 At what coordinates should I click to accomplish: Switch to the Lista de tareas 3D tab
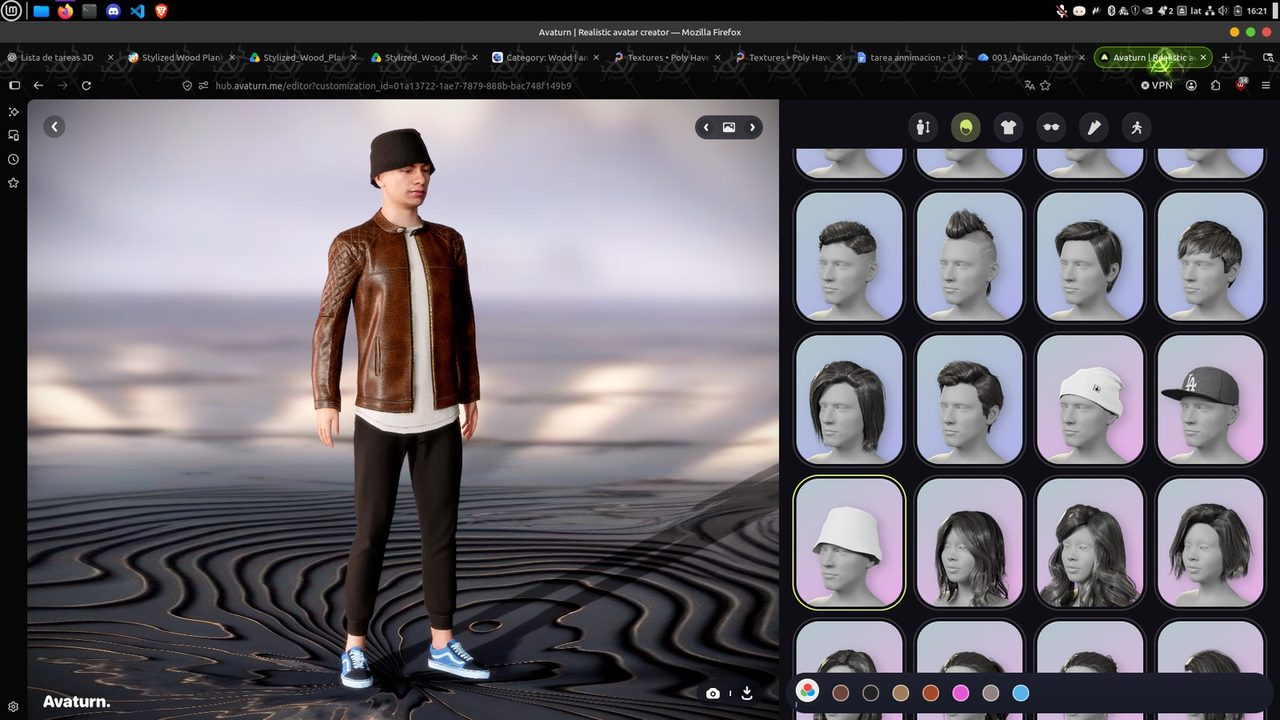pos(58,58)
